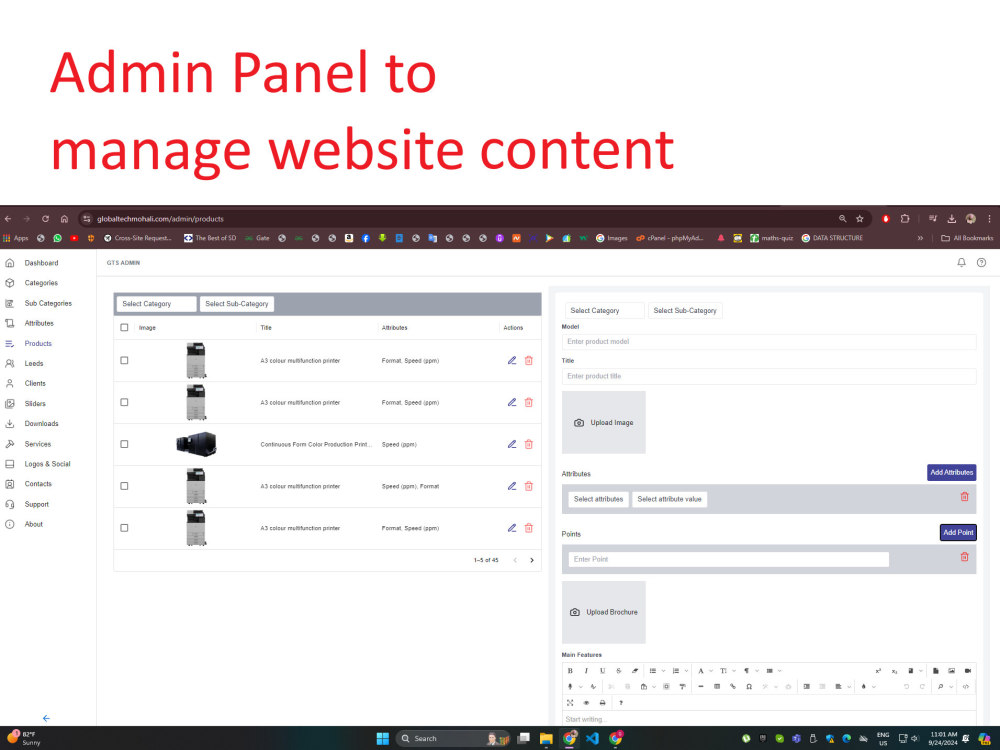Open the help question-mark icon in header
The width and height of the screenshot is (1000, 750).
(x=982, y=262)
